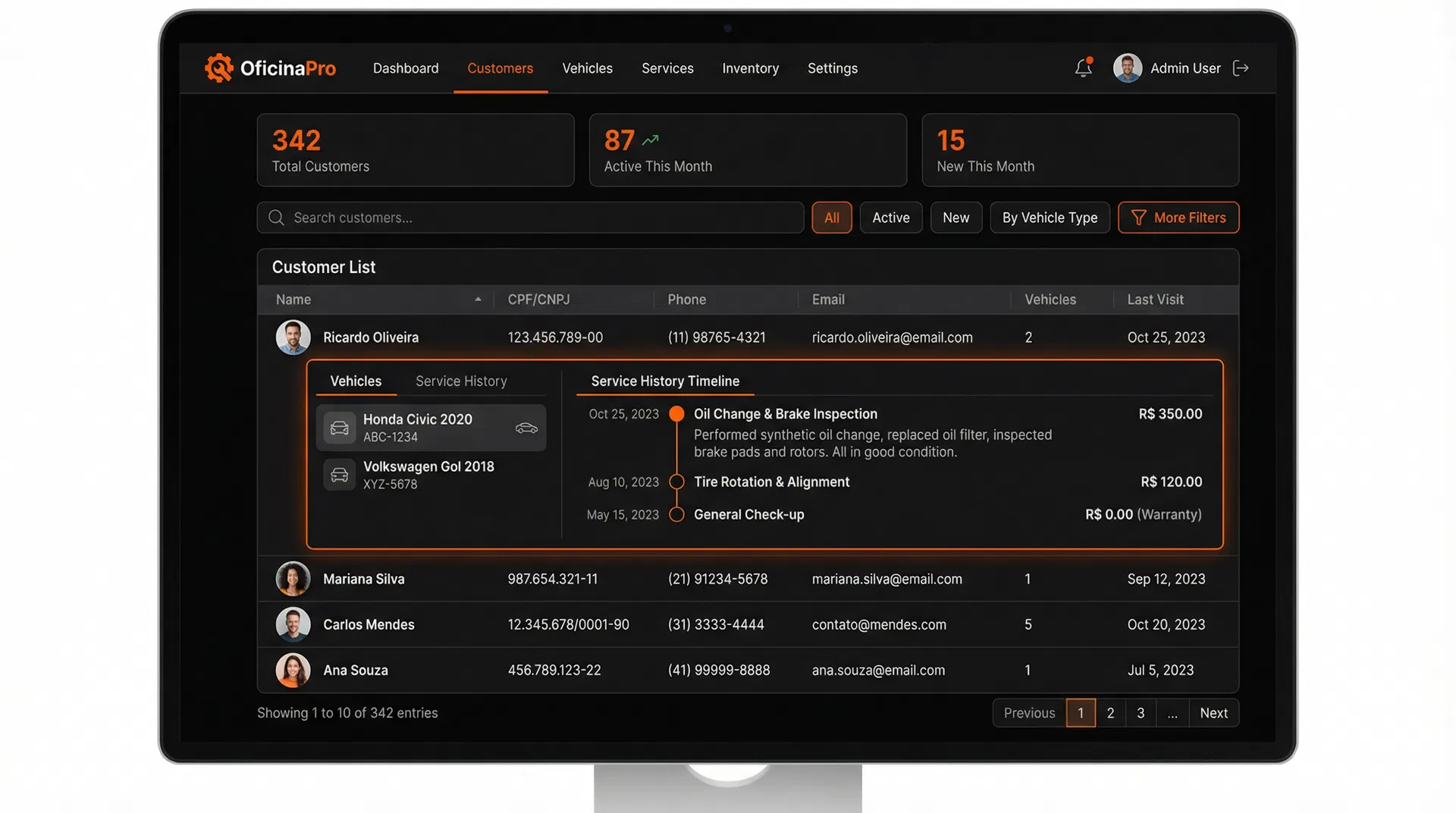1456x813 pixels.
Task: Select the All filter chip
Action: pos(831,218)
